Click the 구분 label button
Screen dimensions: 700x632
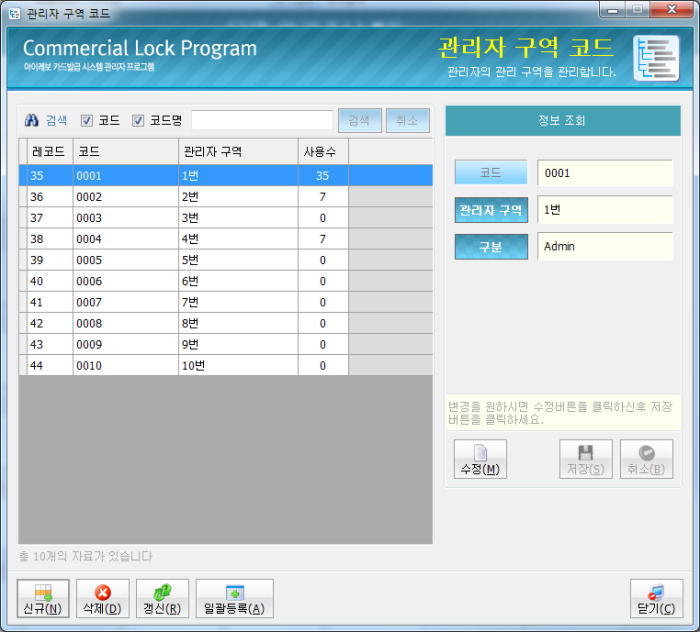point(491,247)
